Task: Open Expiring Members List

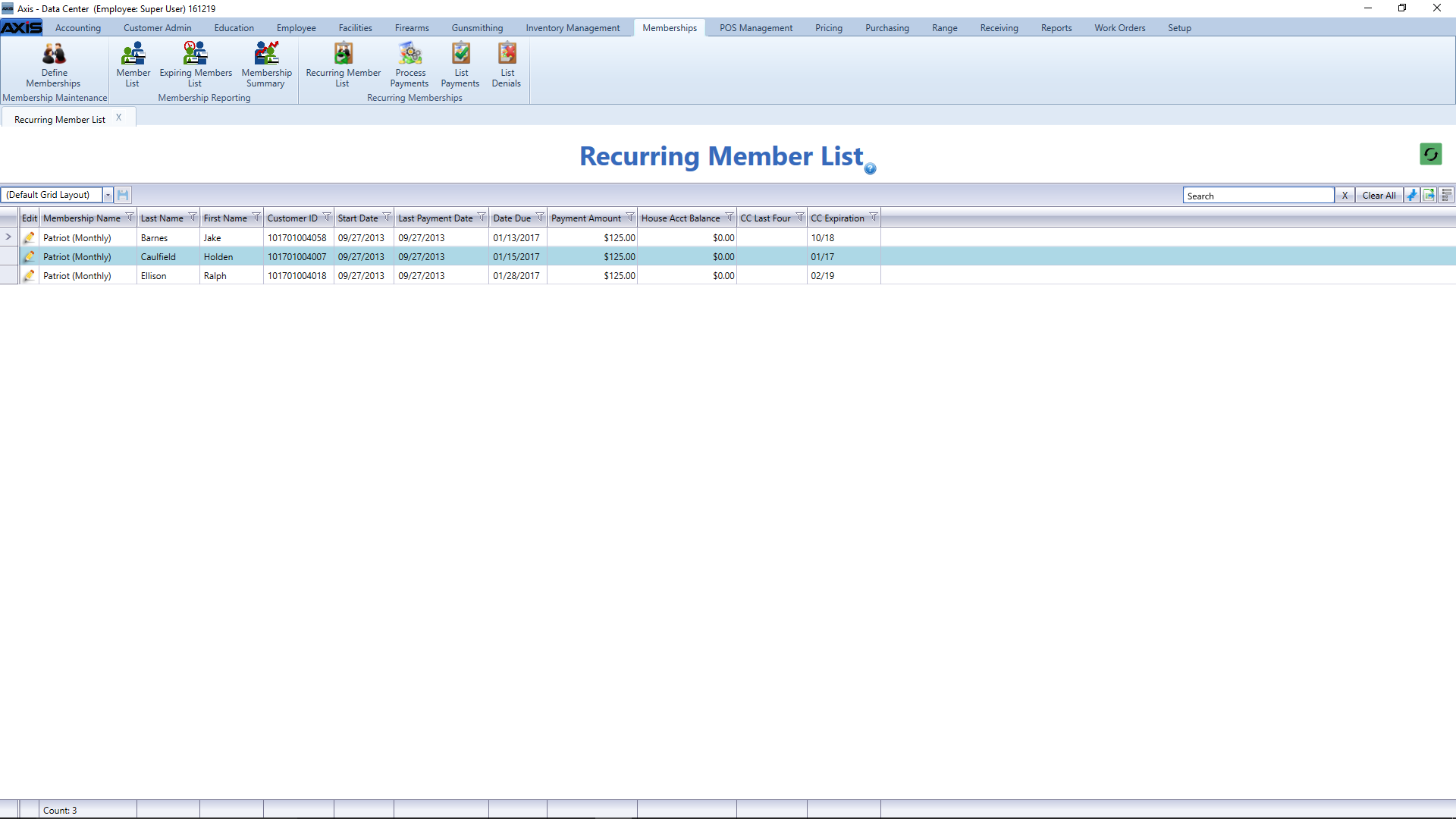Action: click(196, 65)
